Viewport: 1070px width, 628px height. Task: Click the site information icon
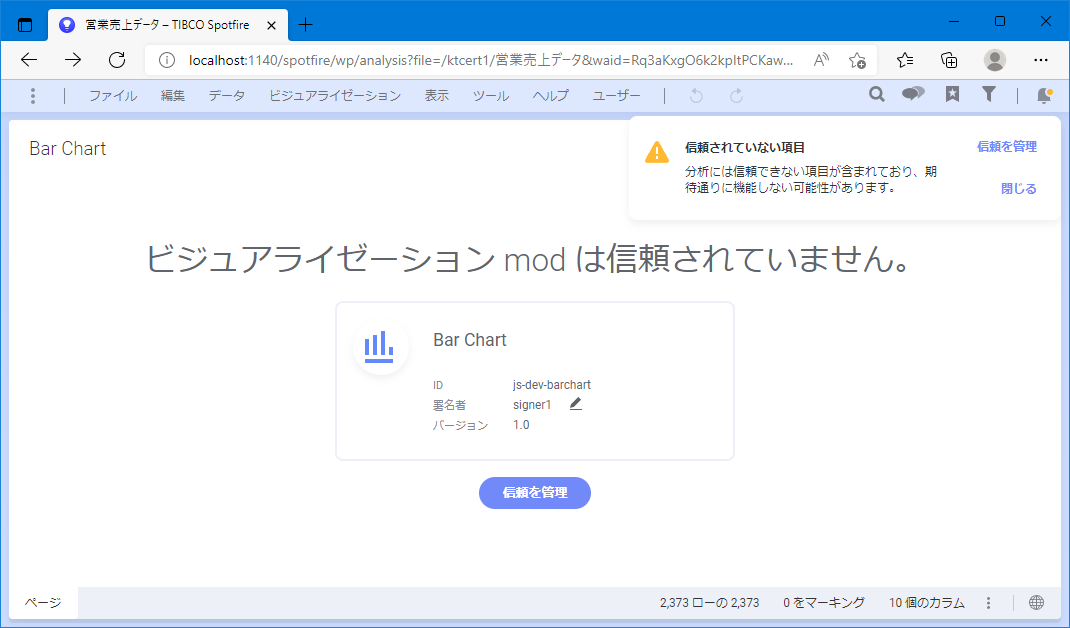[x=167, y=60]
